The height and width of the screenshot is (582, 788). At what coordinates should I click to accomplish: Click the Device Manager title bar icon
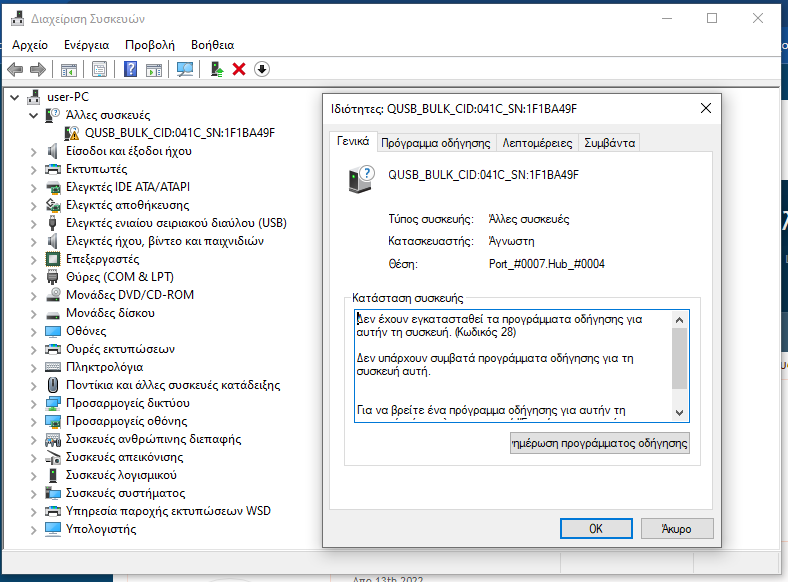coord(18,19)
